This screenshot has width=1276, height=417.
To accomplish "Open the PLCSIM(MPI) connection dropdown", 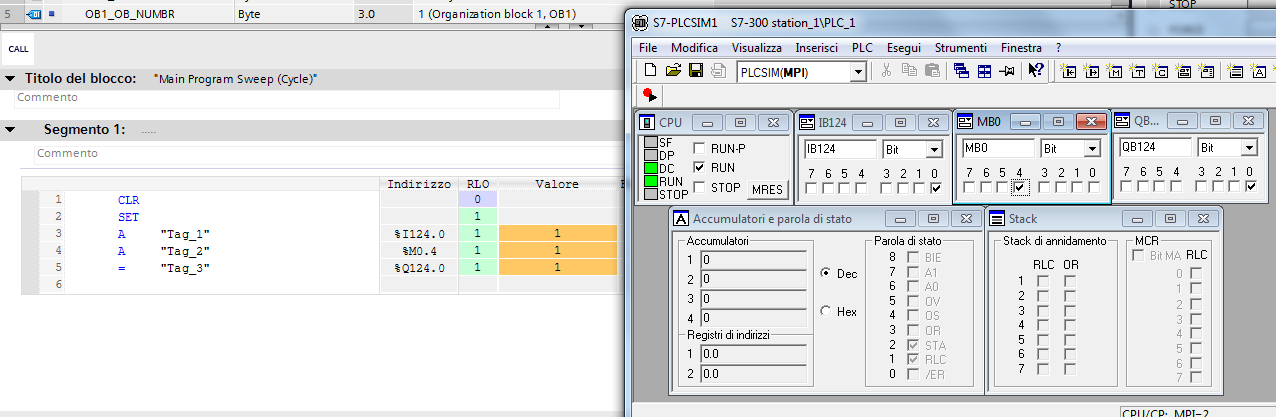I will 857,72.
